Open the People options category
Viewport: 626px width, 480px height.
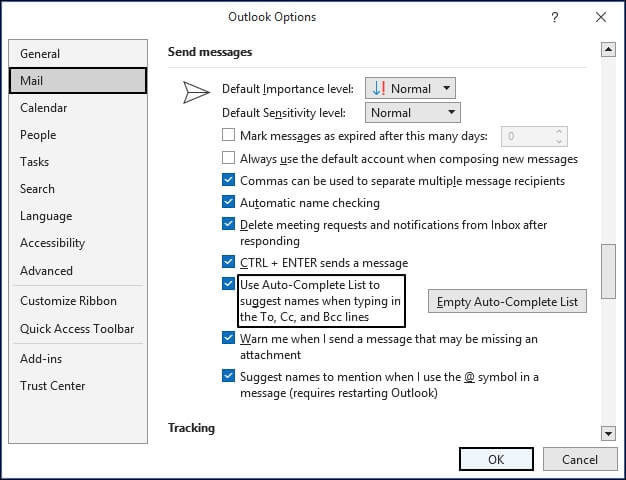click(x=78, y=135)
